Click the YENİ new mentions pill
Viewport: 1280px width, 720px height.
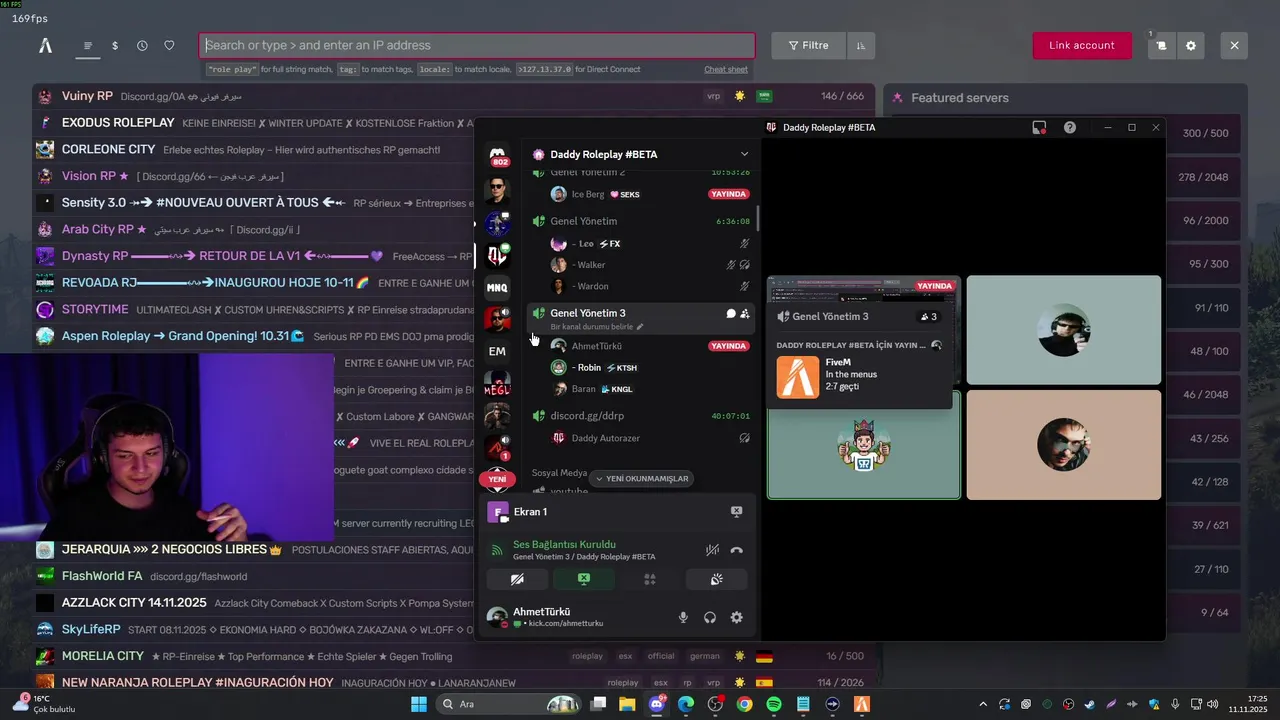pos(497,479)
